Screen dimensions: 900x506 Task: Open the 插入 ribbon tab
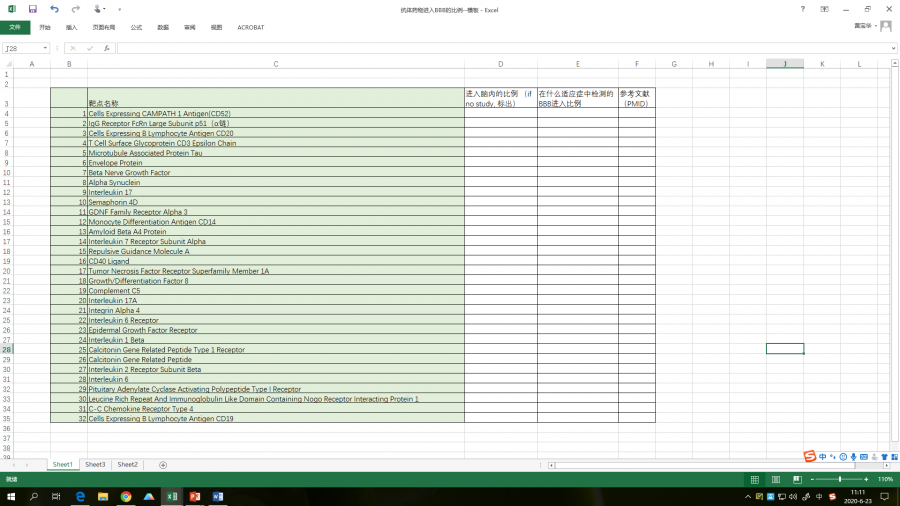(71, 27)
